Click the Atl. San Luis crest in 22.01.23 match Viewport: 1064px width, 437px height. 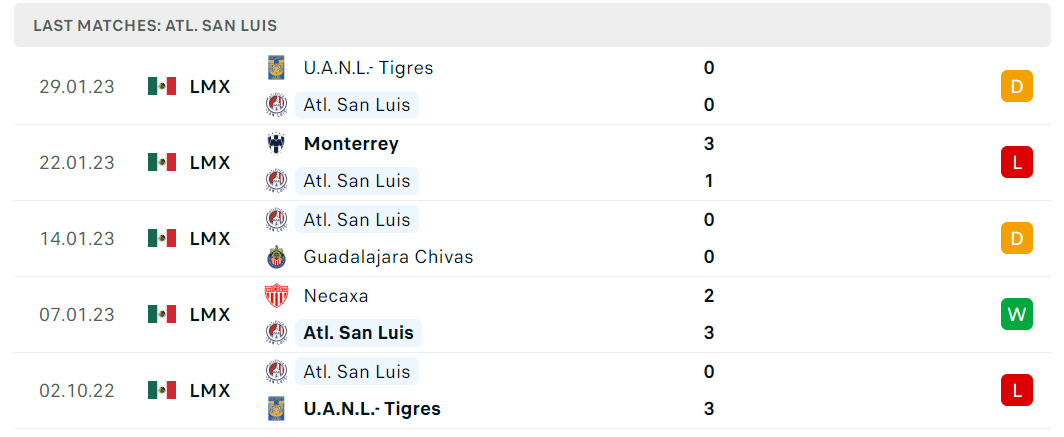(x=276, y=181)
